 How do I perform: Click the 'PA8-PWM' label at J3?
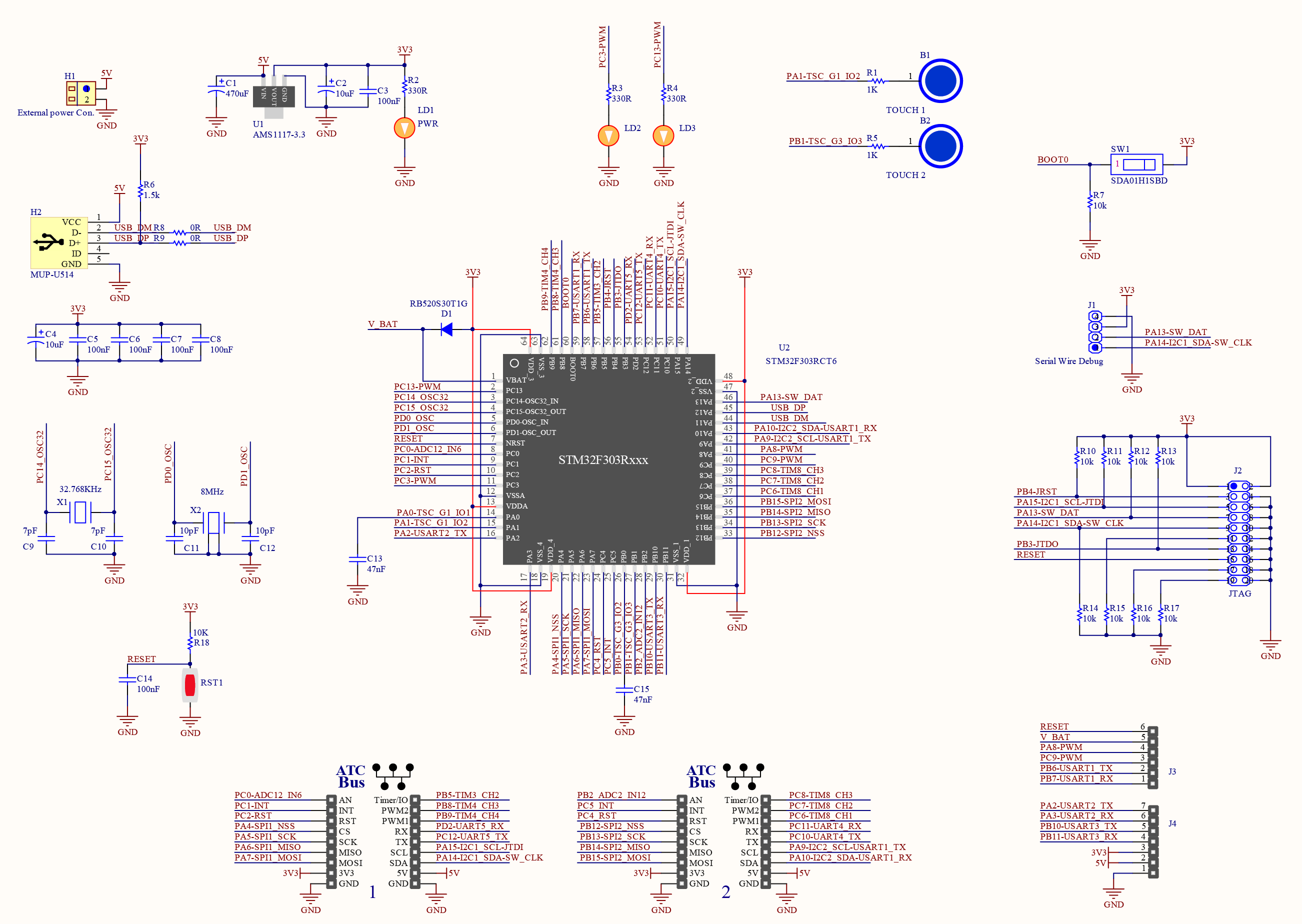[x=1061, y=747]
